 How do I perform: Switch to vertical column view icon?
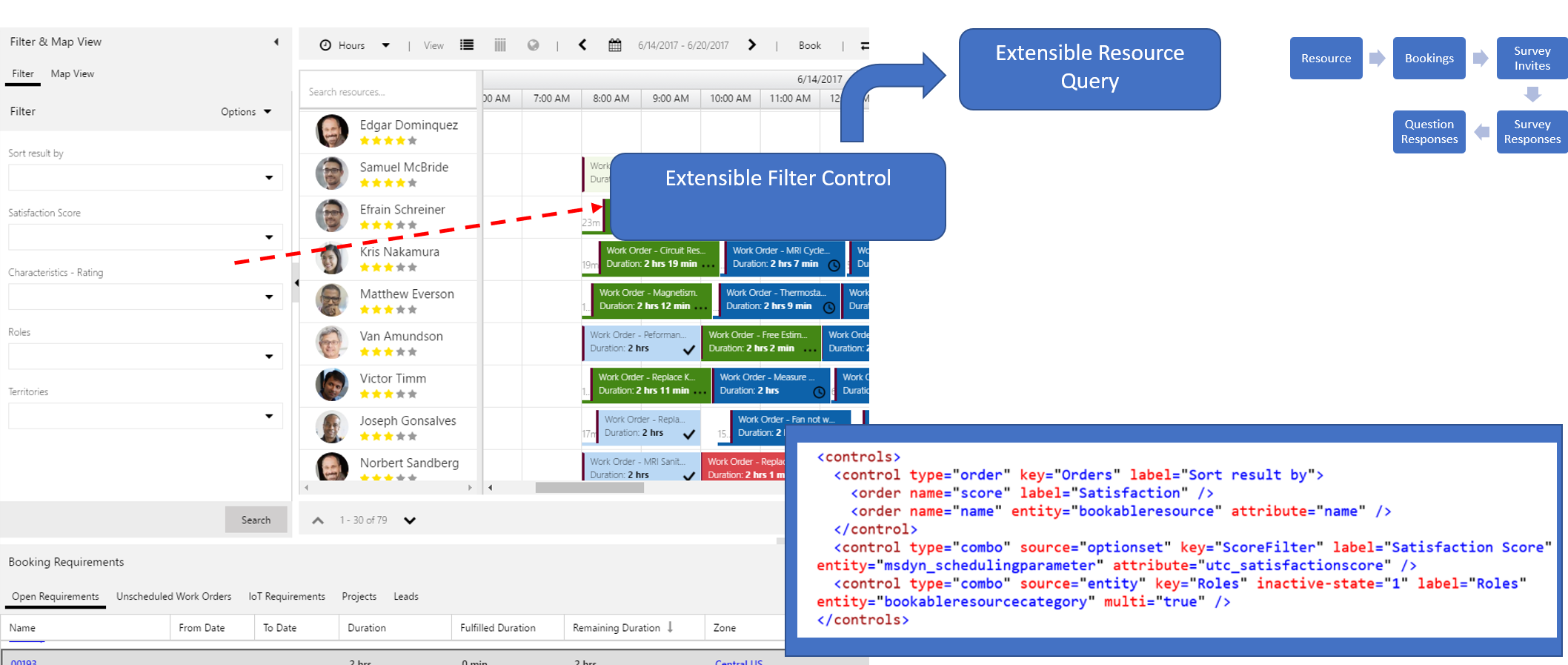point(500,45)
